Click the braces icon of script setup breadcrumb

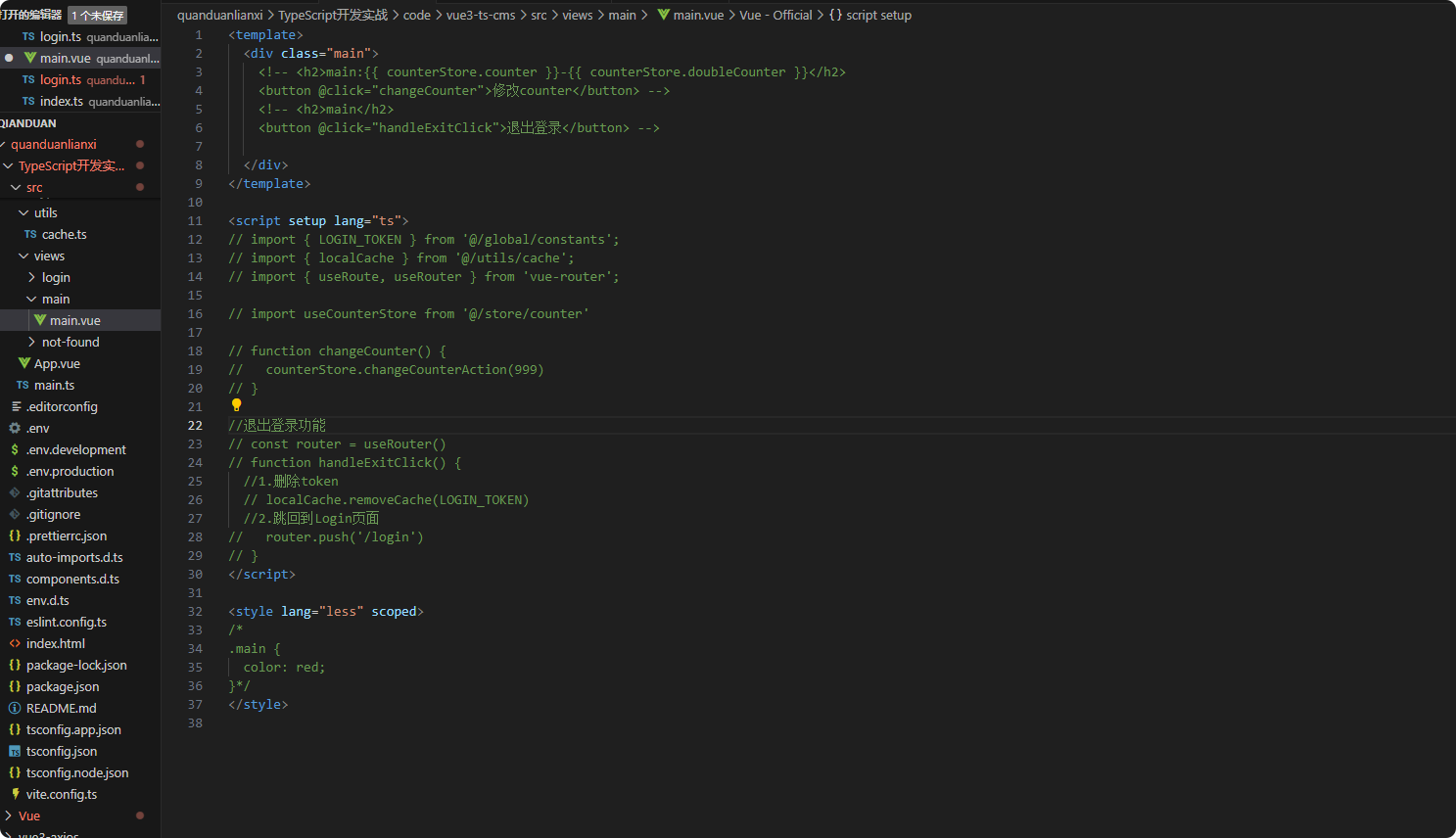tap(835, 15)
